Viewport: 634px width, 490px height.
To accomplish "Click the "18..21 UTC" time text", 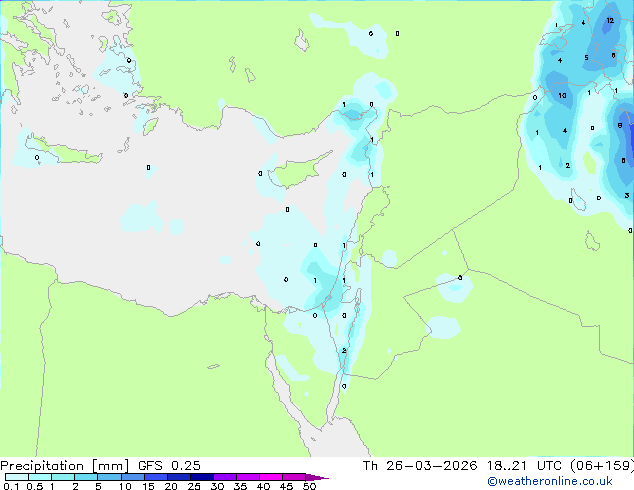I will click(524, 466).
